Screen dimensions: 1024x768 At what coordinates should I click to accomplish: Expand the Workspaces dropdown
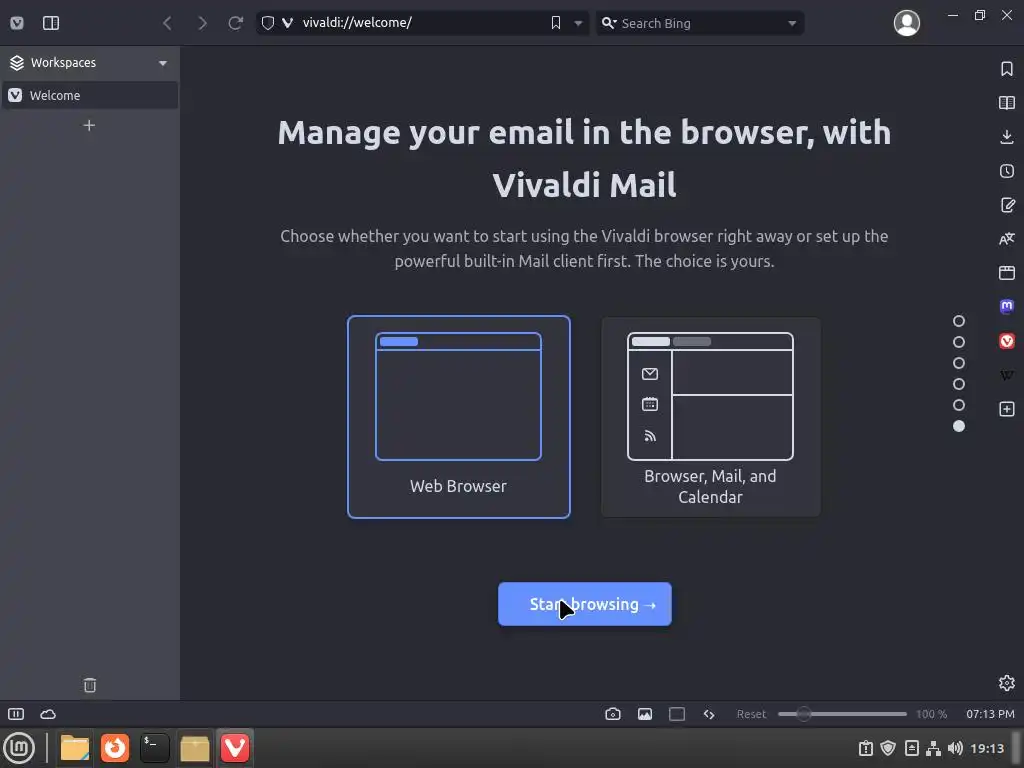tap(163, 63)
